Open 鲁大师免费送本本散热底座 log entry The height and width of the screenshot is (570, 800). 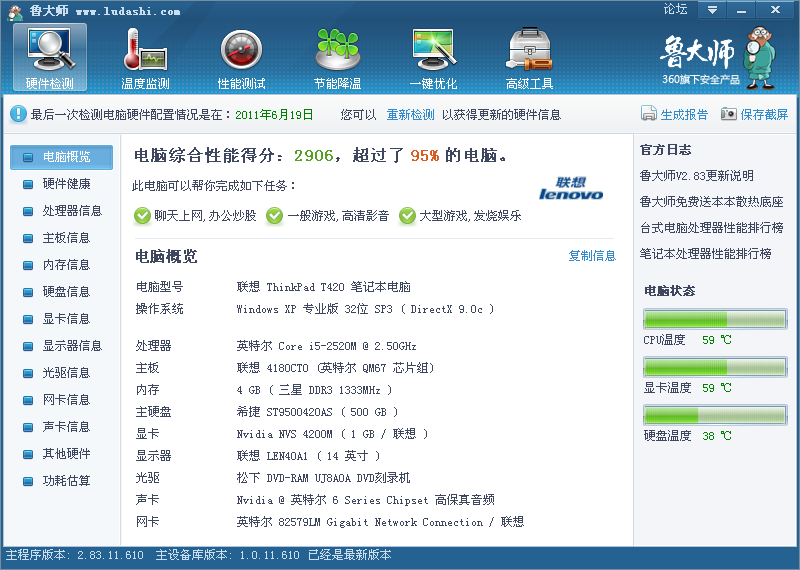(711, 202)
